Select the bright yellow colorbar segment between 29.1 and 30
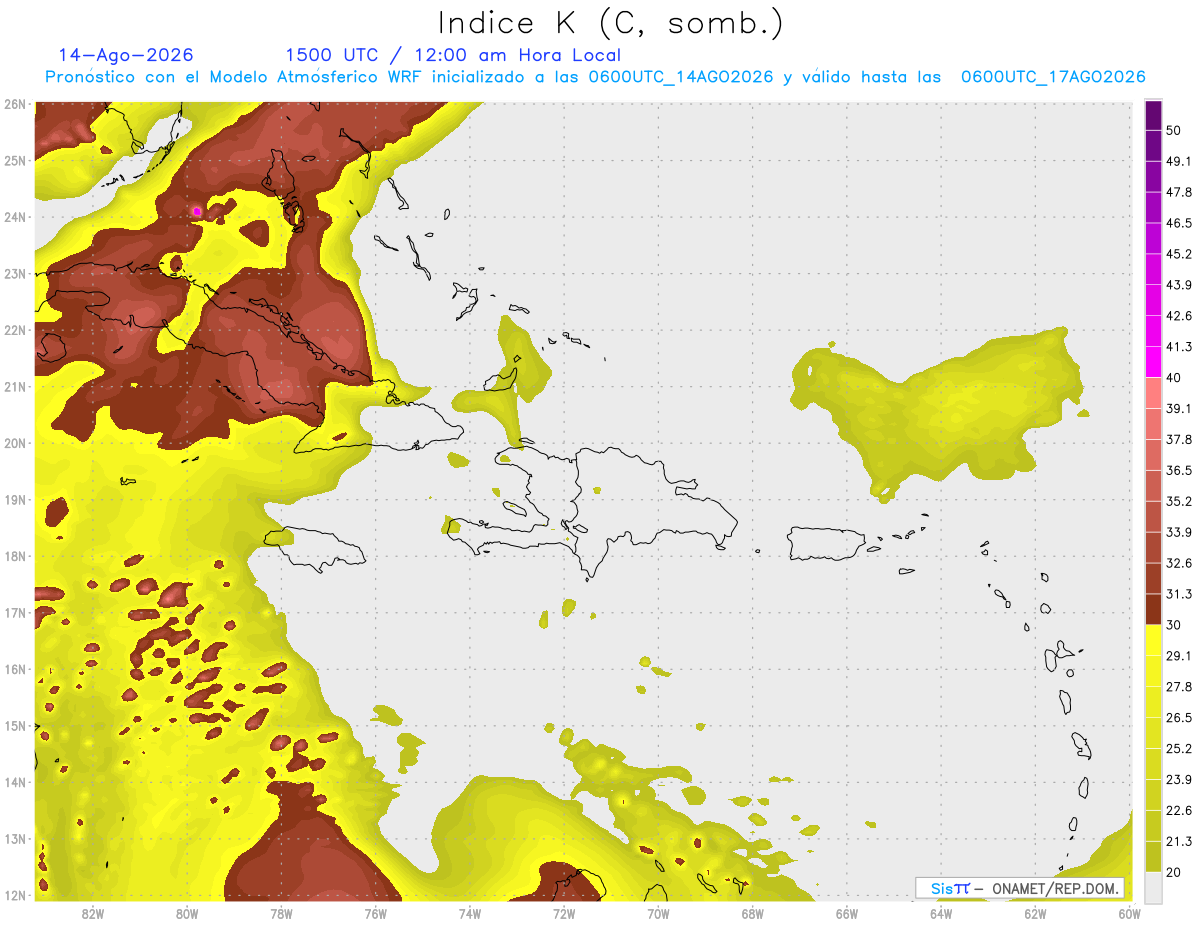The width and height of the screenshot is (1200, 927). 1153,640
